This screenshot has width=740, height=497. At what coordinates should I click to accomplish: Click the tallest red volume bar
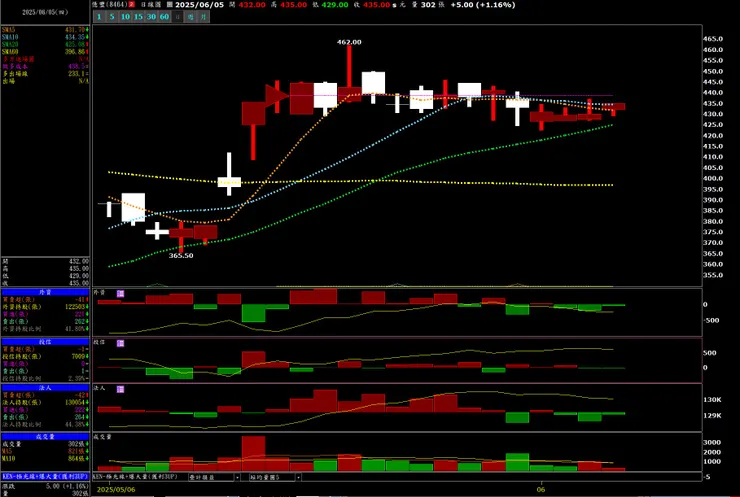coord(253,454)
